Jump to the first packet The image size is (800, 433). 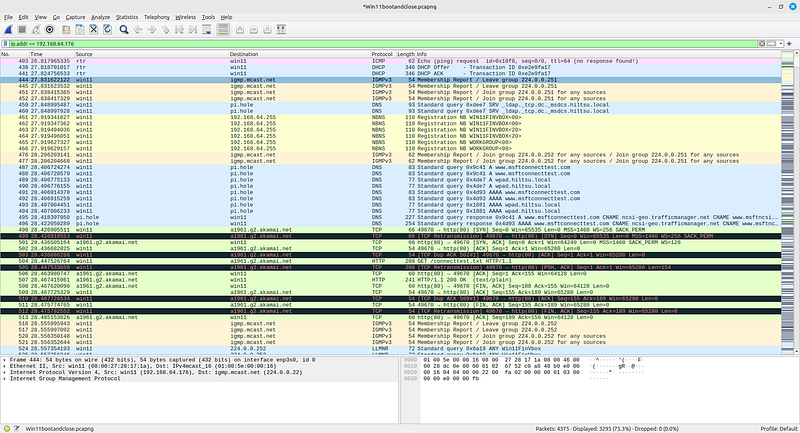179,30
